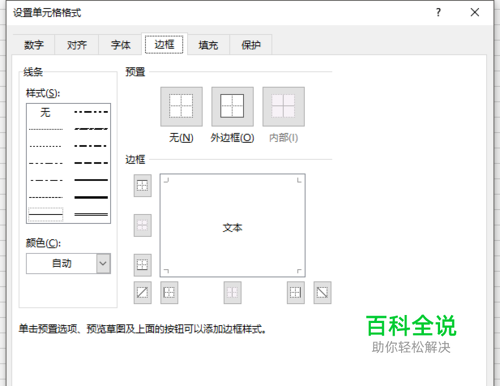Toggle the top border button

[x=143, y=185]
